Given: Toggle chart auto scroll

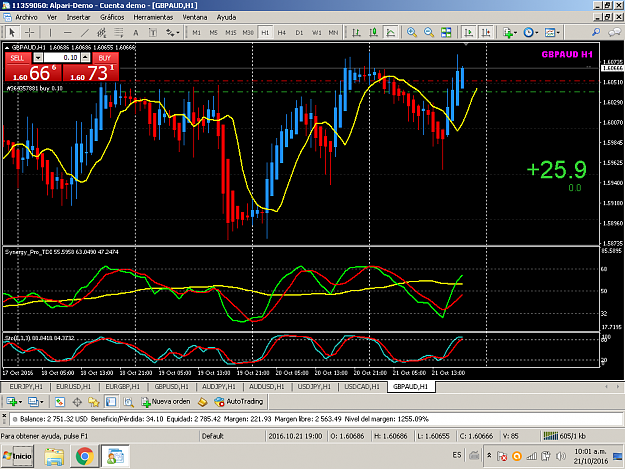Looking at the screenshot, I should (469, 32).
